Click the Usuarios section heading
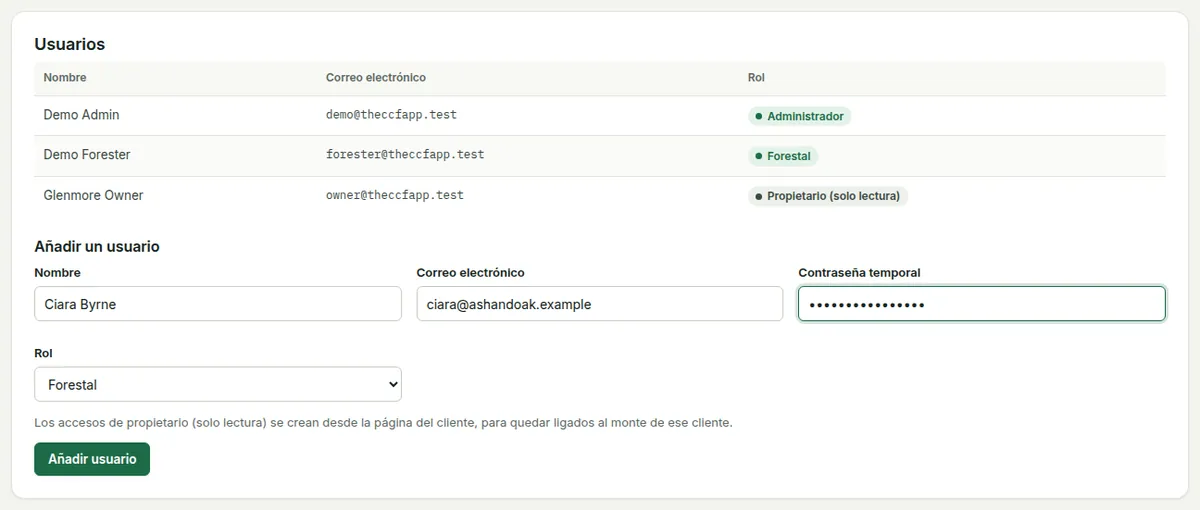The width and height of the screenshot is (1200, 510). coord(70,44)
